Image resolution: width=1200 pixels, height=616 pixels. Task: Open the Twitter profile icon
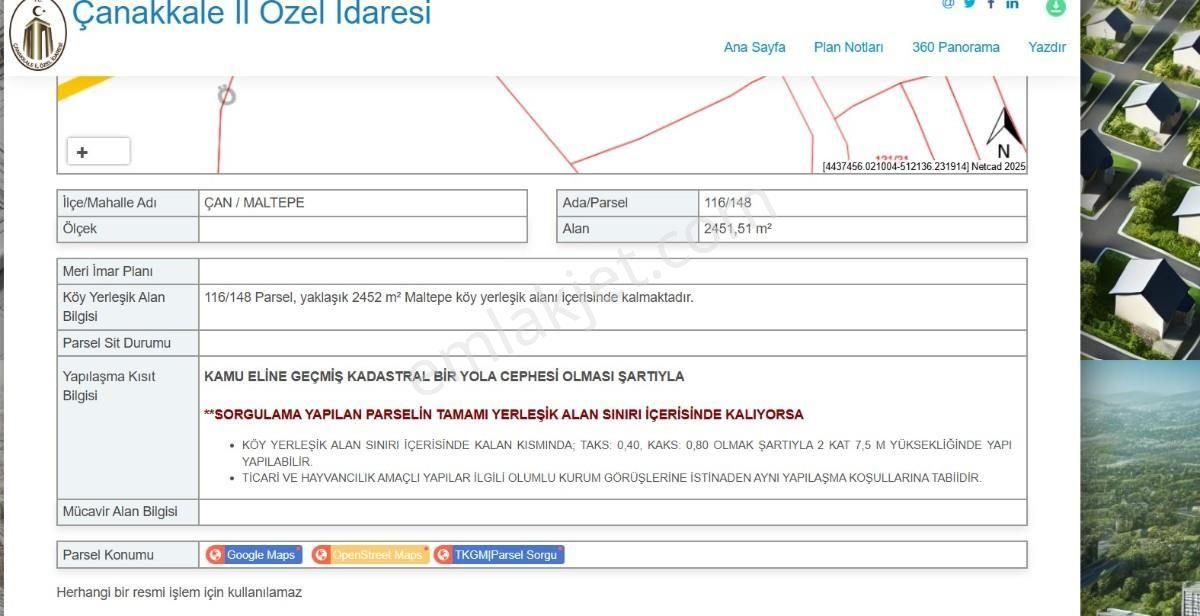pyautogui.click(x=969, y=5)
